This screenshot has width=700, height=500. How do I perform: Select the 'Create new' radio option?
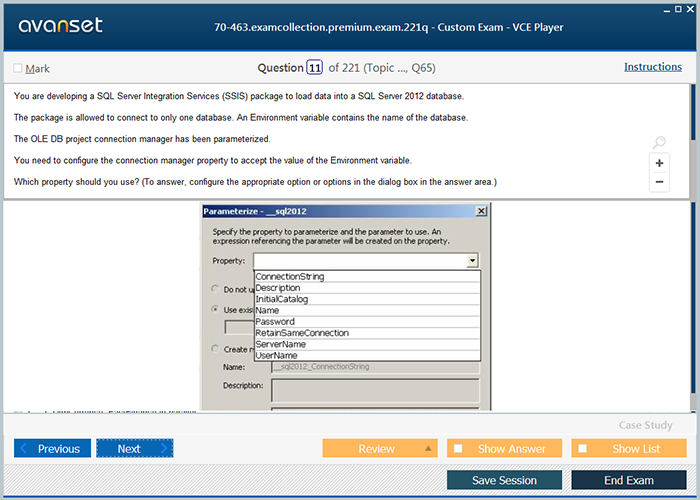215,349
